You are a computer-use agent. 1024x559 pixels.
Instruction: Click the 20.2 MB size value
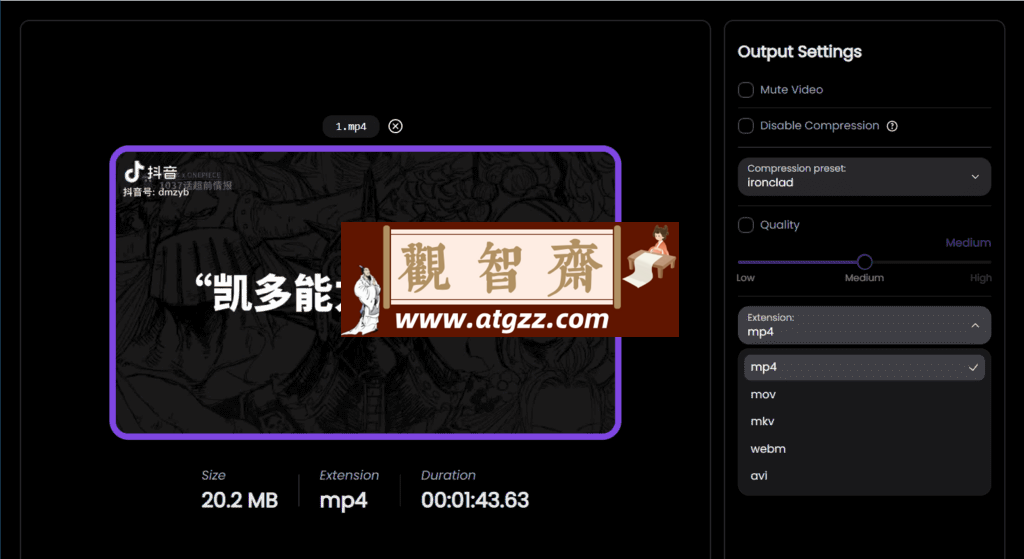[240, 500]
